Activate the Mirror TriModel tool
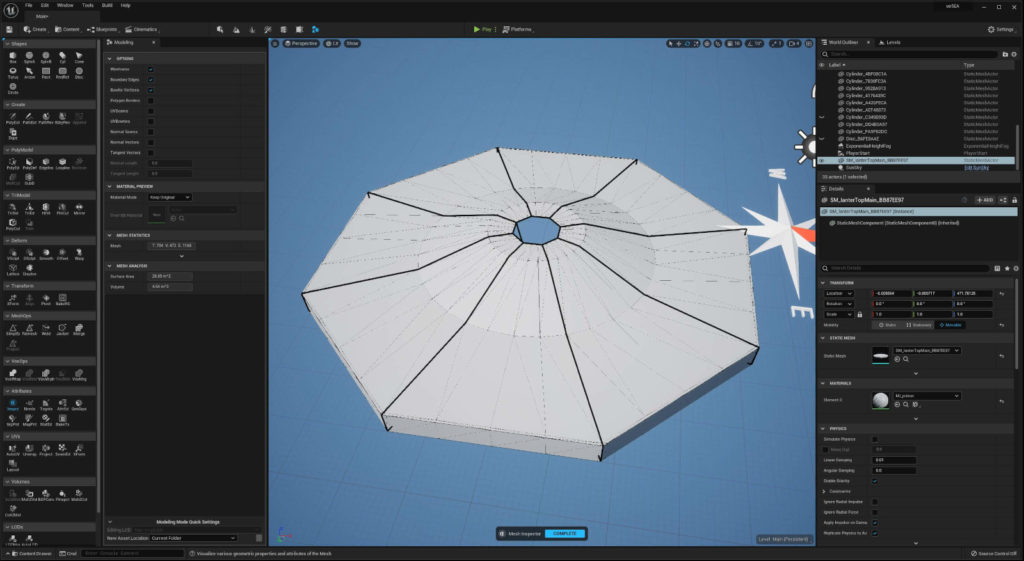This screenshot has width=1024, height=561. (79, 209)
